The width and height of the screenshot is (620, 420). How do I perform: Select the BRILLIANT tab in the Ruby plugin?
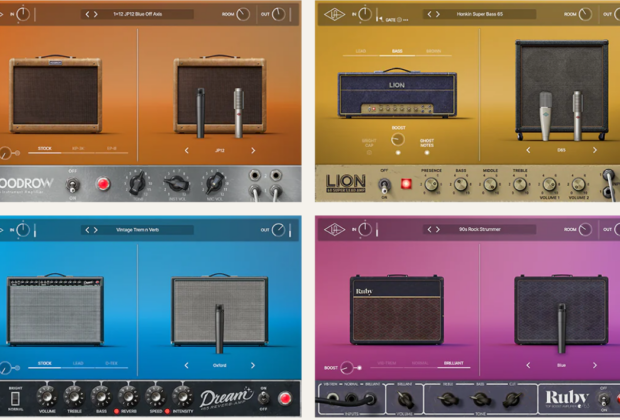(454, 363)
